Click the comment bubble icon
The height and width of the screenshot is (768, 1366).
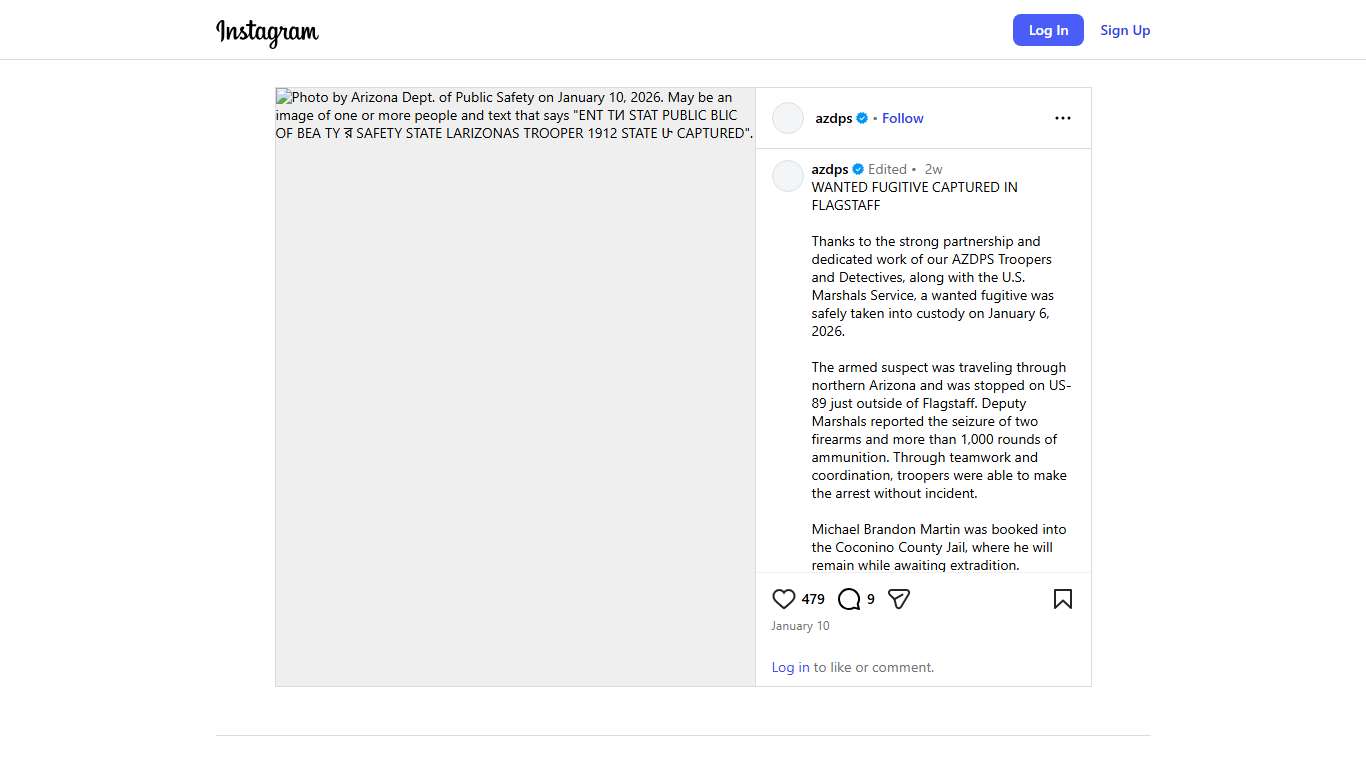point(849,599)
